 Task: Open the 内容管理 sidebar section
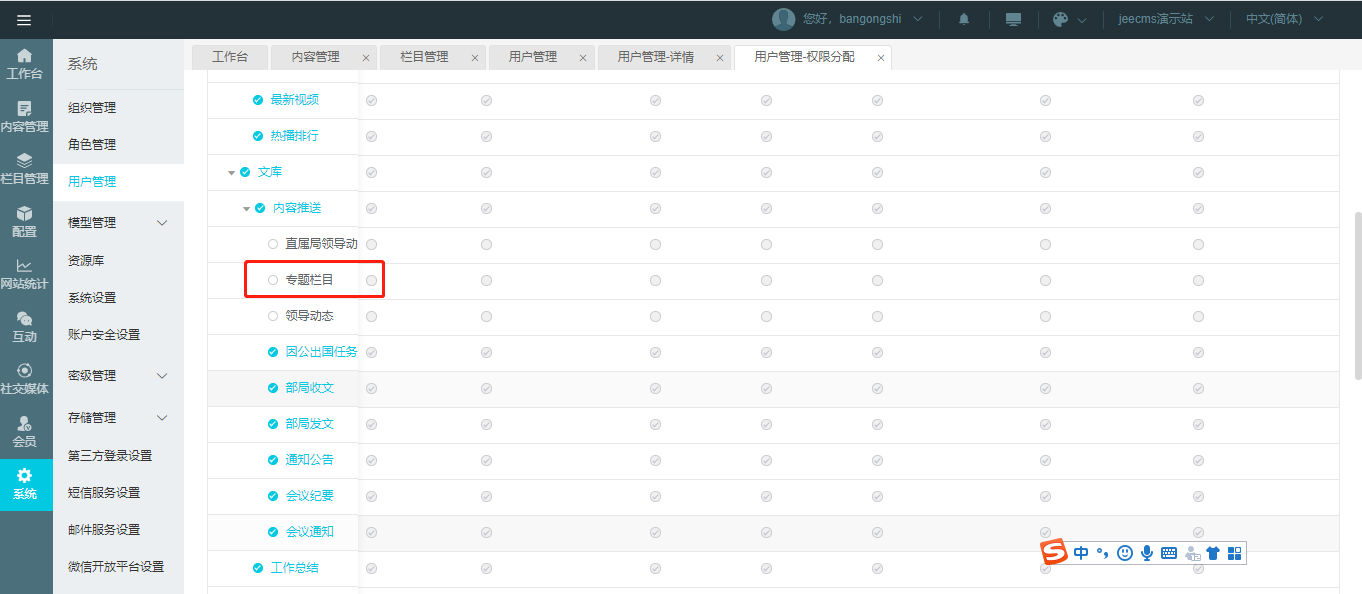pyautogui.click(x=25, y=116)
